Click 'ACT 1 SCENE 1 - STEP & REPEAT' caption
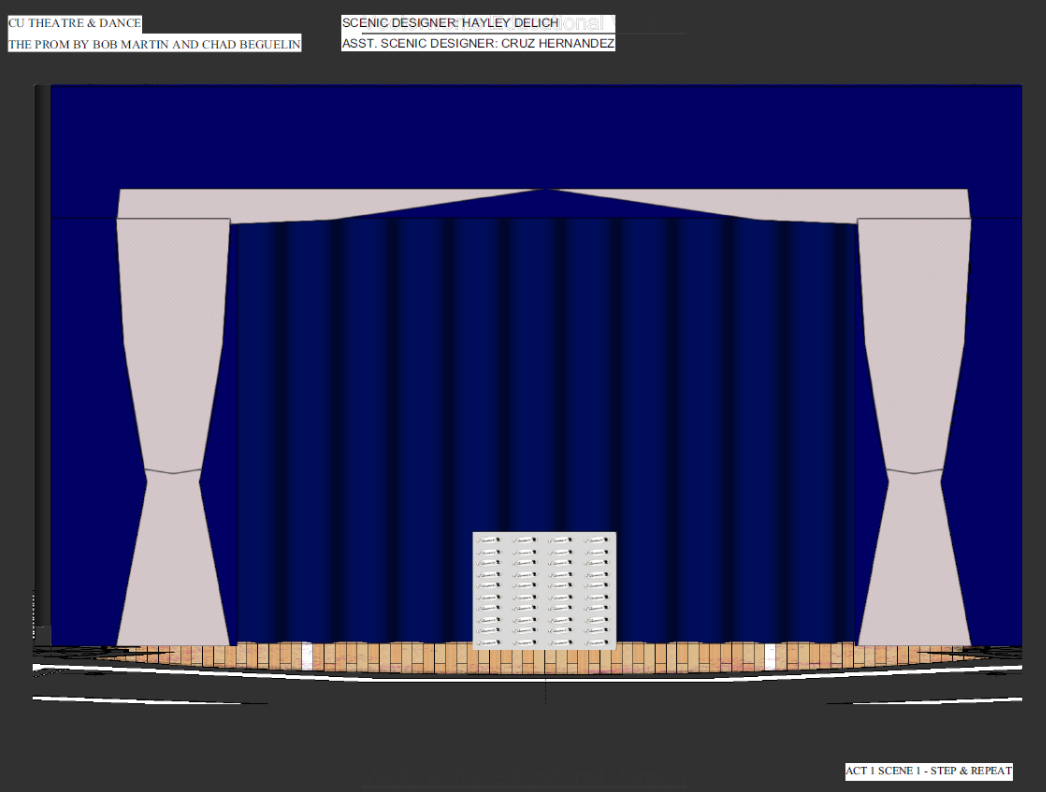 [x=929, y=771]
